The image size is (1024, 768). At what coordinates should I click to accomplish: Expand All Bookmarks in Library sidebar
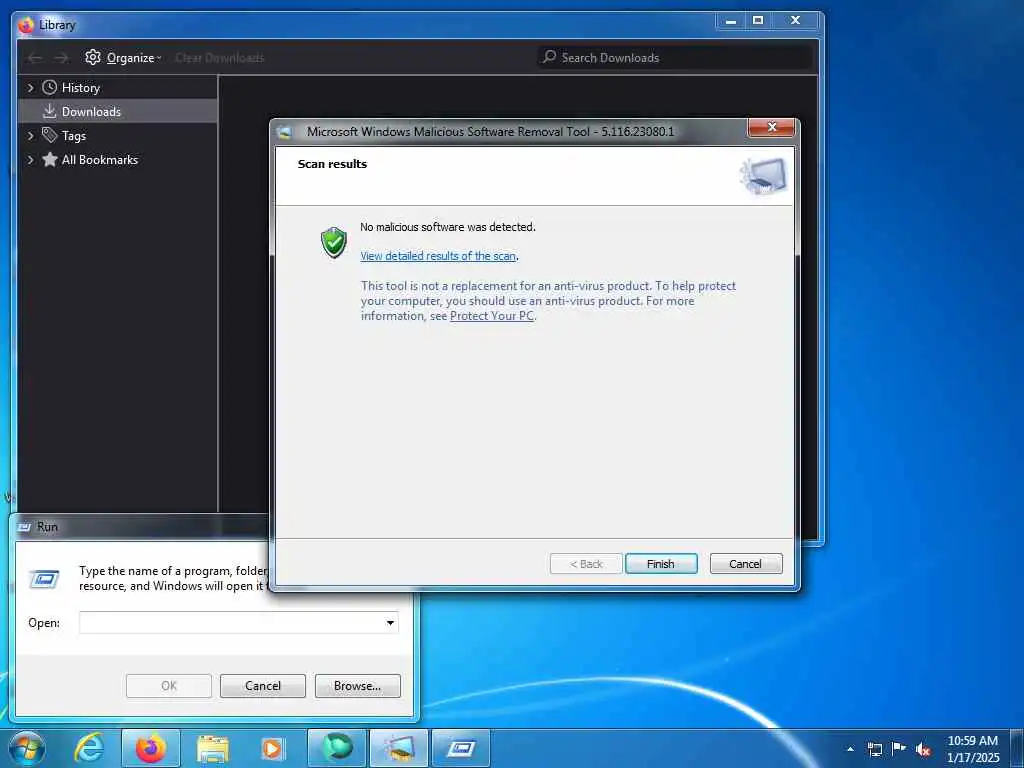tap(30, 159)
